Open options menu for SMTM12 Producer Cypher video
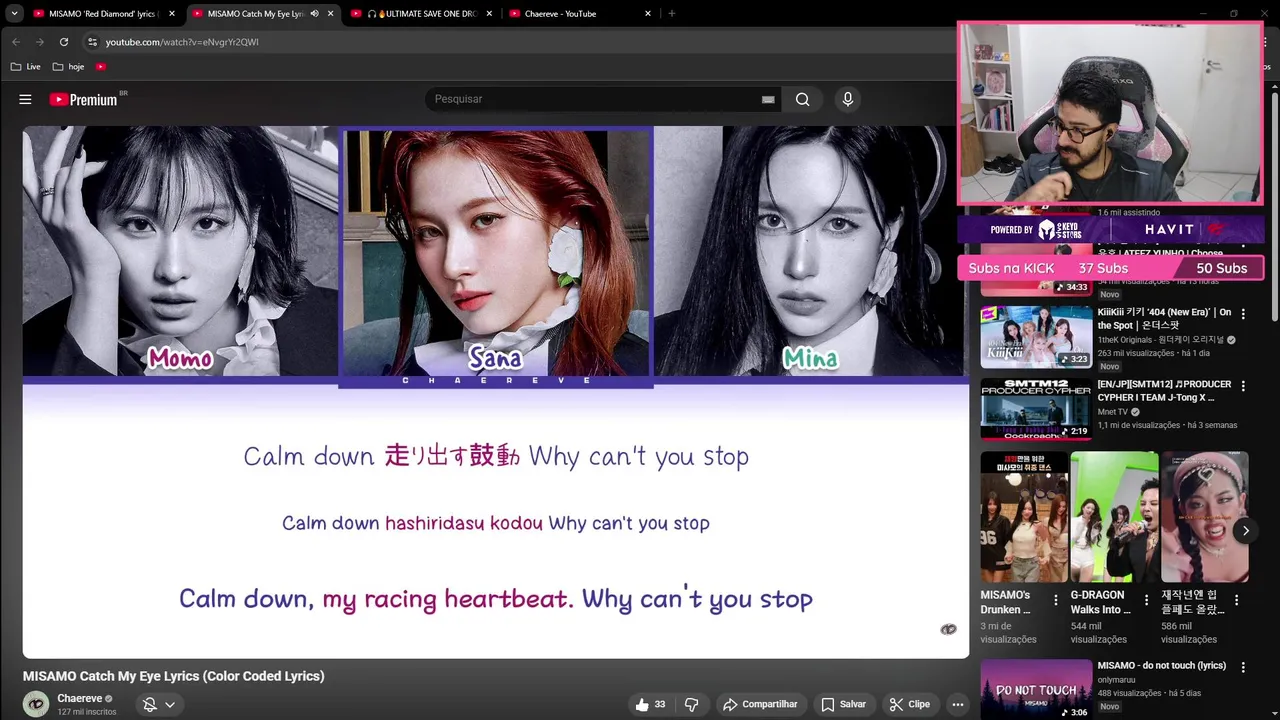Image resolution: width=1280 pixels, height=720 pixels. 1243,386
